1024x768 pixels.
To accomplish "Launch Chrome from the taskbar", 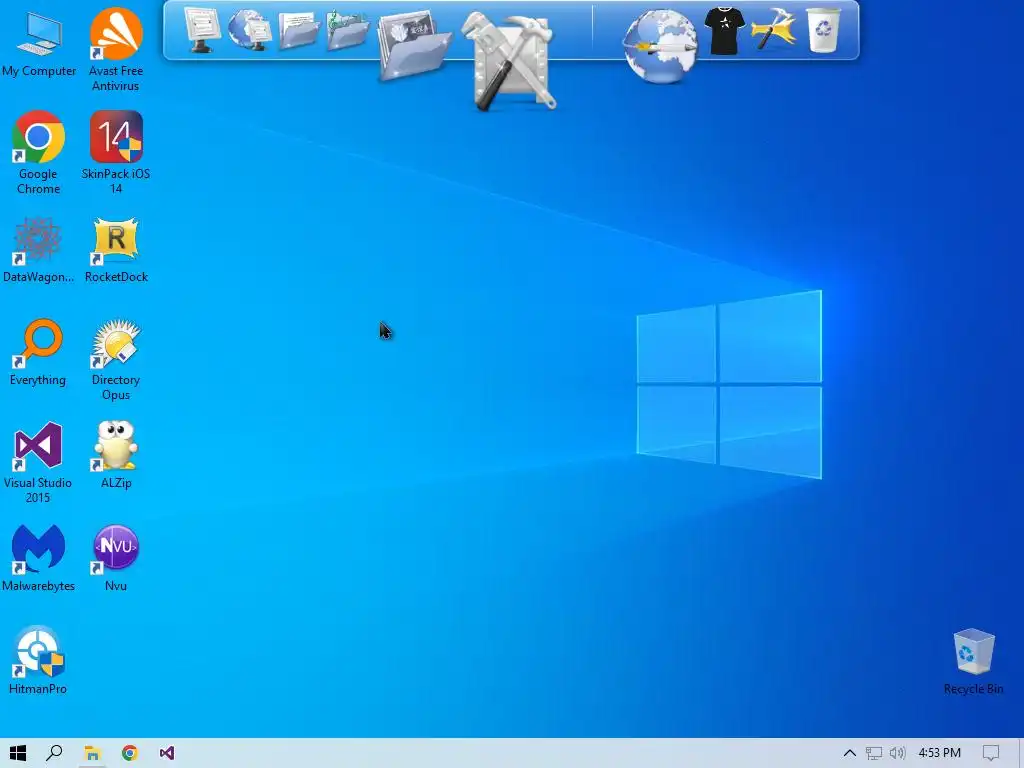I will pos(129,753).
